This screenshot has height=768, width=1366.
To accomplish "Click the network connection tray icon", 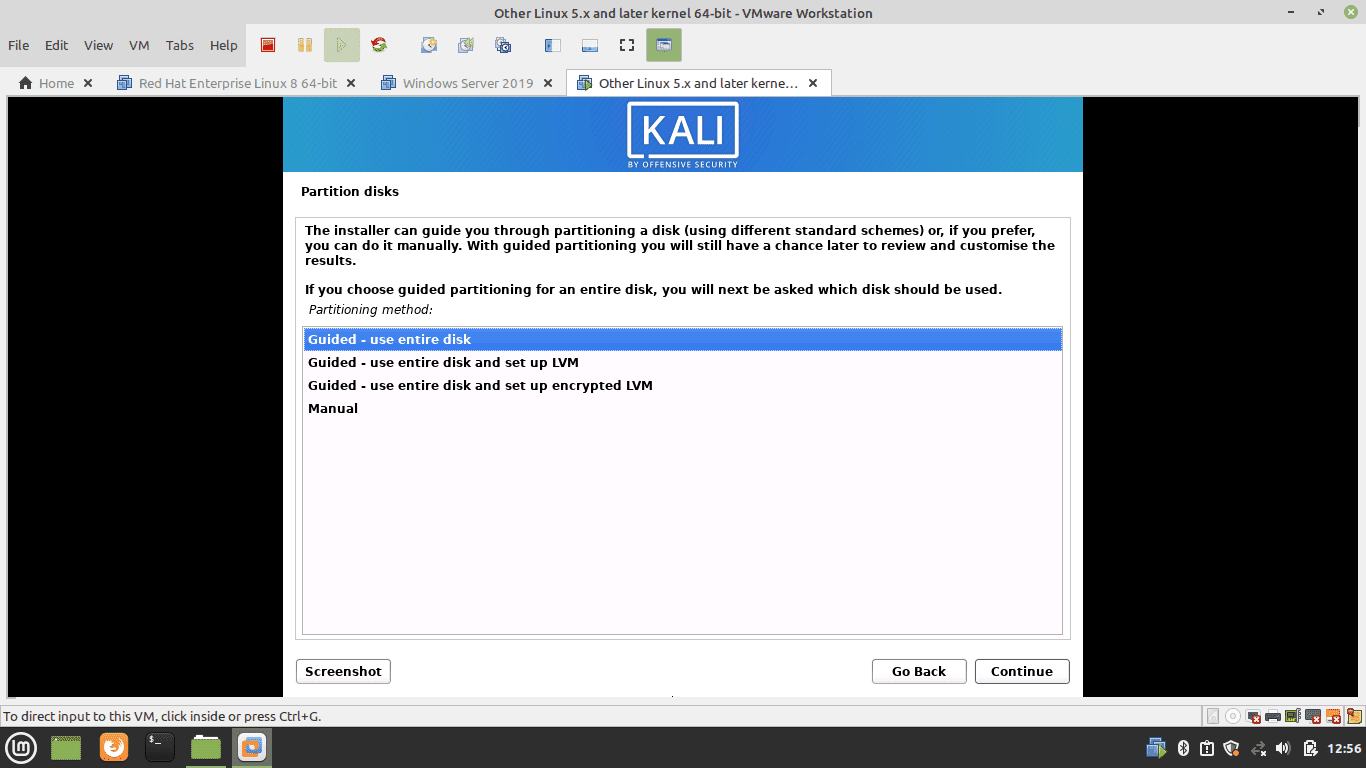I will click(1258, 748).
